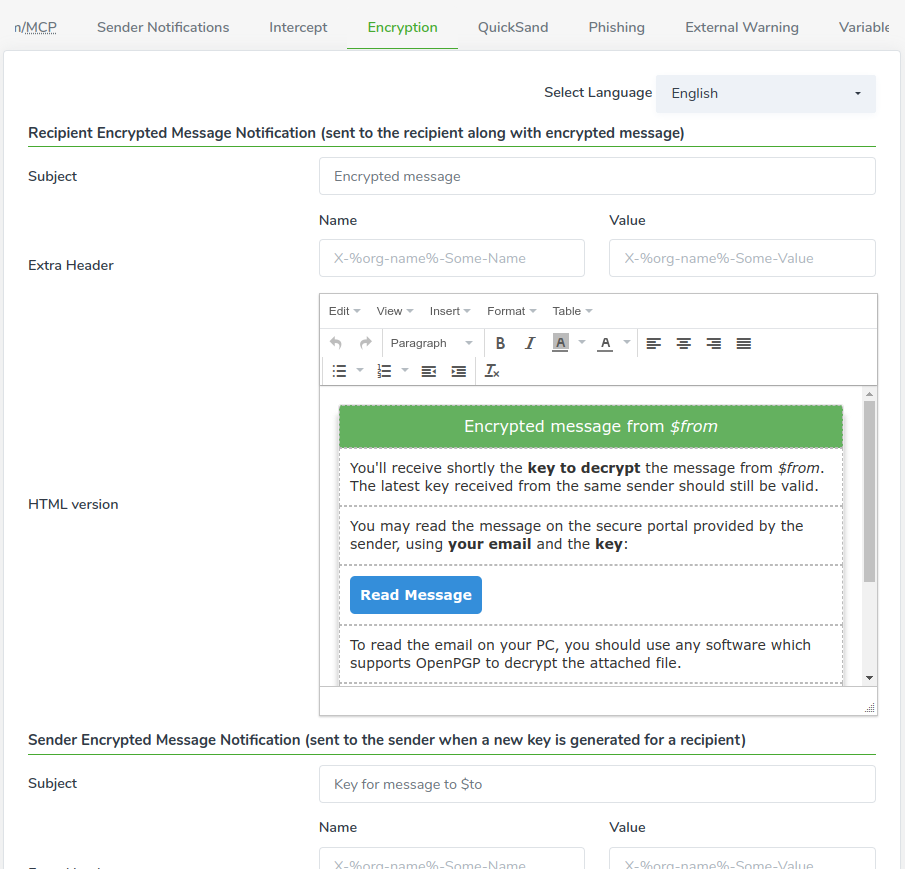The width and height of the screenshot is (905, 869).
Task: Click Sender Encrypted Message Notification heading
Action: (387, 740)
